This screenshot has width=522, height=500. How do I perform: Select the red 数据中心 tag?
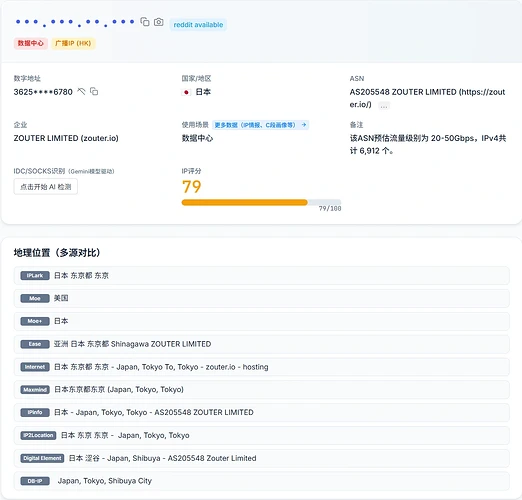point(31,43)
